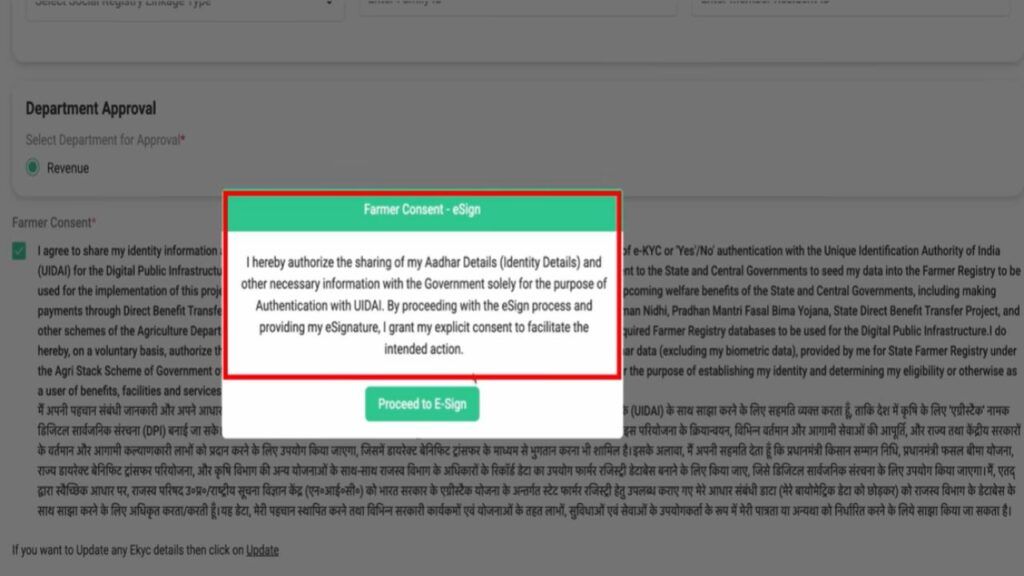
Task: Open the Update eKYC details link
Action: [262, 550]
